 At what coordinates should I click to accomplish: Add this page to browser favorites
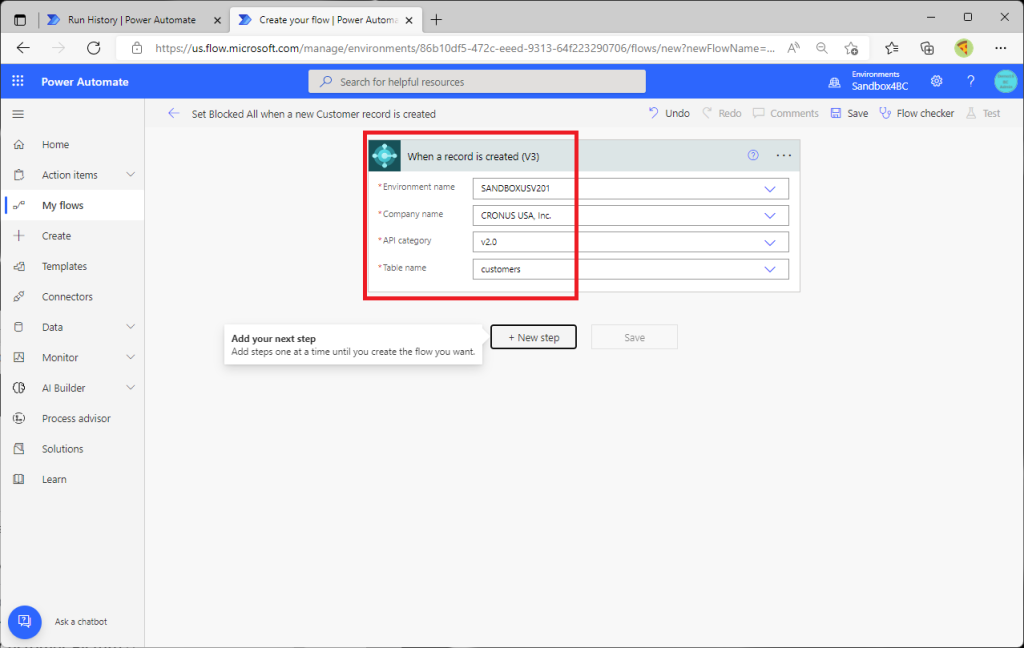click(851, 48)
